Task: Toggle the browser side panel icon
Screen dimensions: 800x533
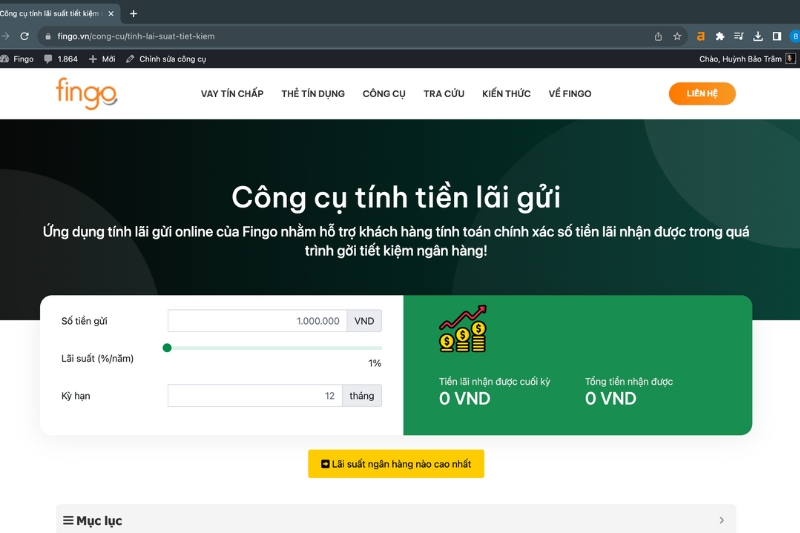Action: [x=777, y=36]
